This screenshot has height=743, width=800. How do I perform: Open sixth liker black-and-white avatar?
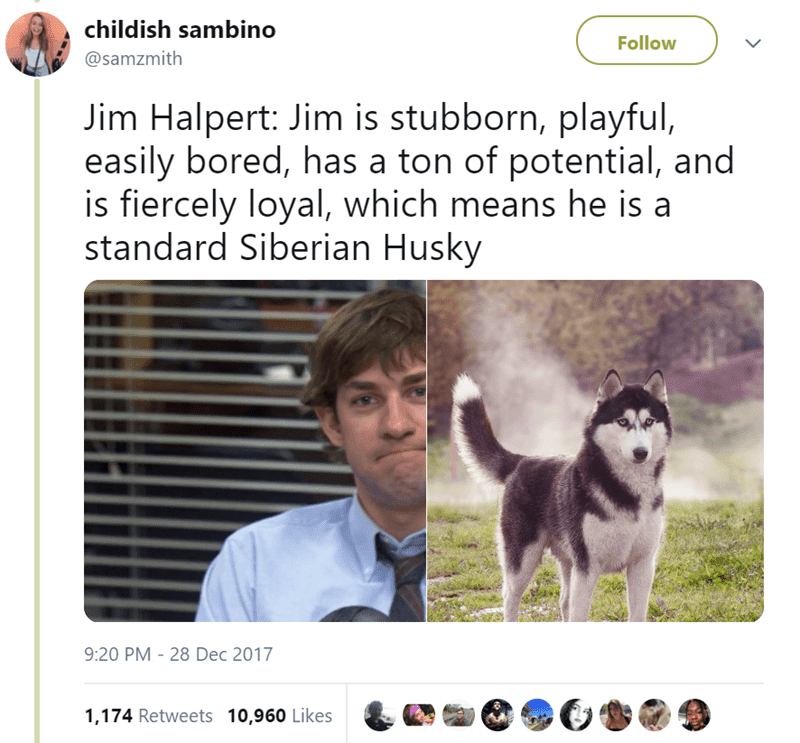pos(576,715)
